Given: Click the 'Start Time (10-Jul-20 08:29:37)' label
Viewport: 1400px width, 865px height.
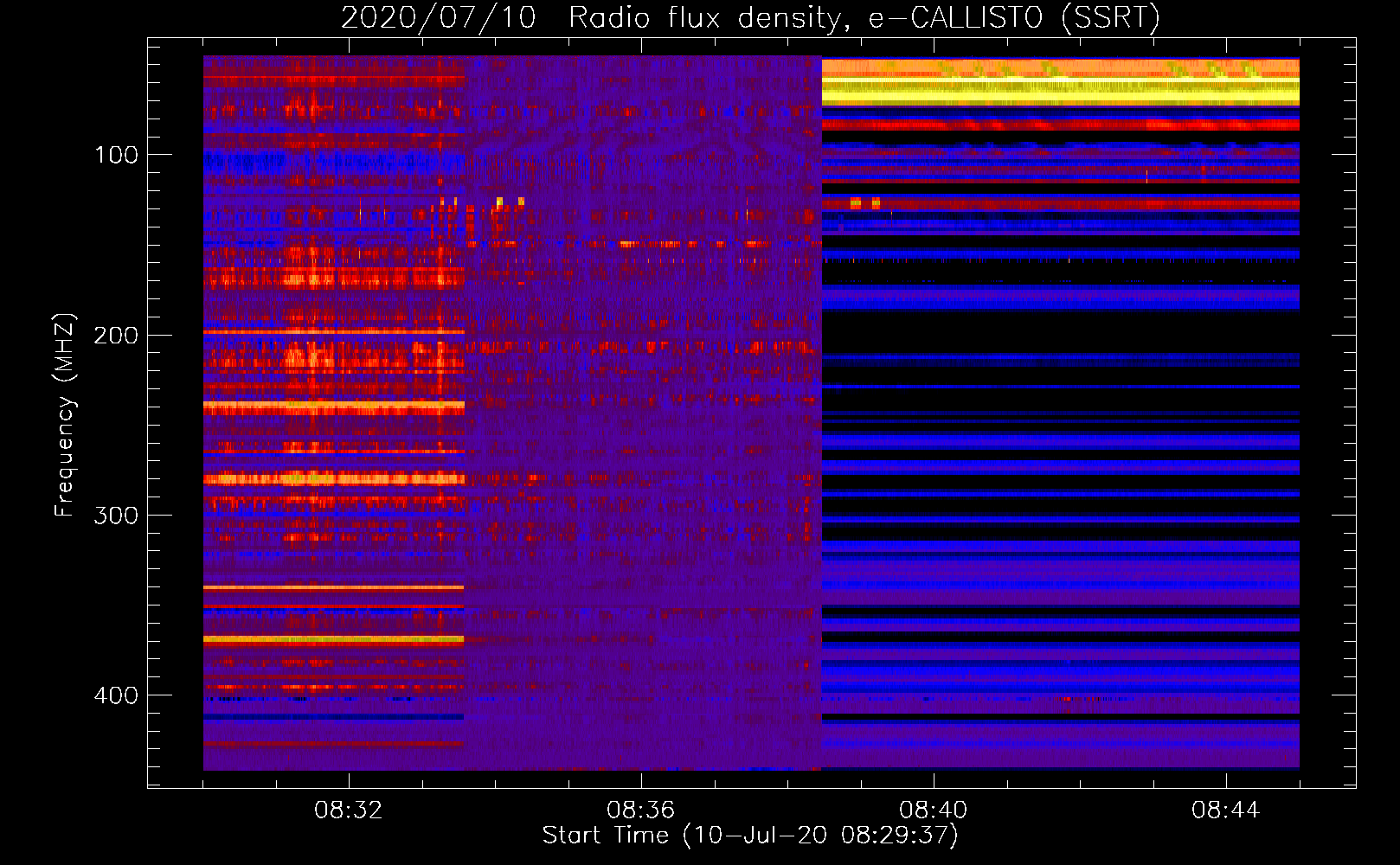Looking at the screenshot, I should tap(750, 836).
